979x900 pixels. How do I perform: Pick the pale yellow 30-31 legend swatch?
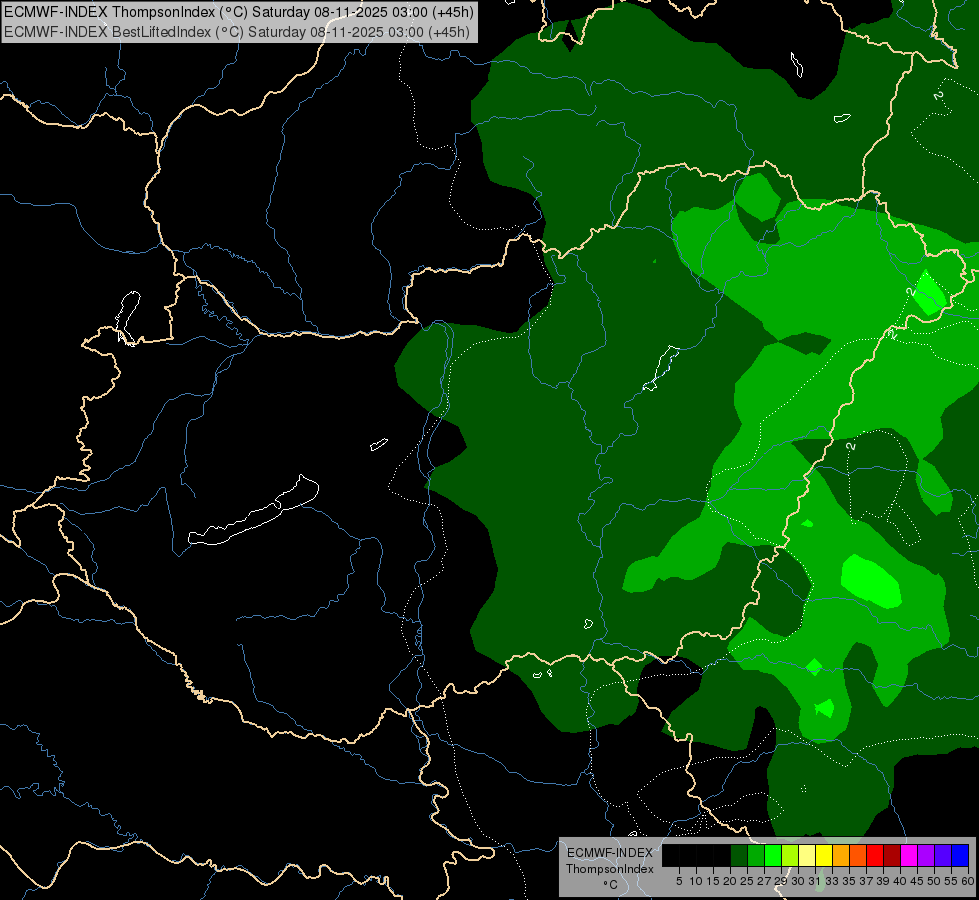coord(807,856)
